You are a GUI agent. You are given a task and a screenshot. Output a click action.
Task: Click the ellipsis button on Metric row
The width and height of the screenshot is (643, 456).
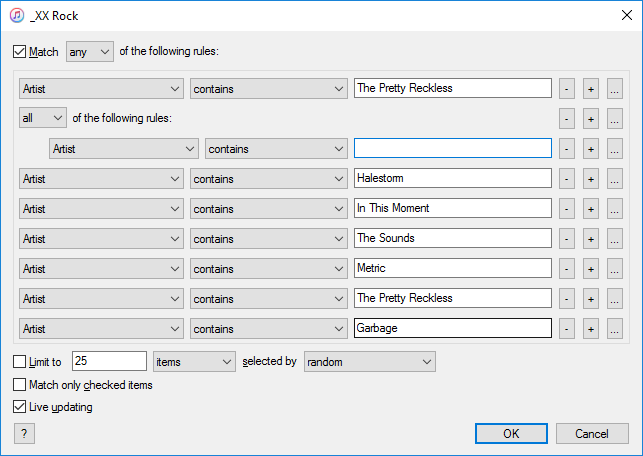tap(614, 269)
